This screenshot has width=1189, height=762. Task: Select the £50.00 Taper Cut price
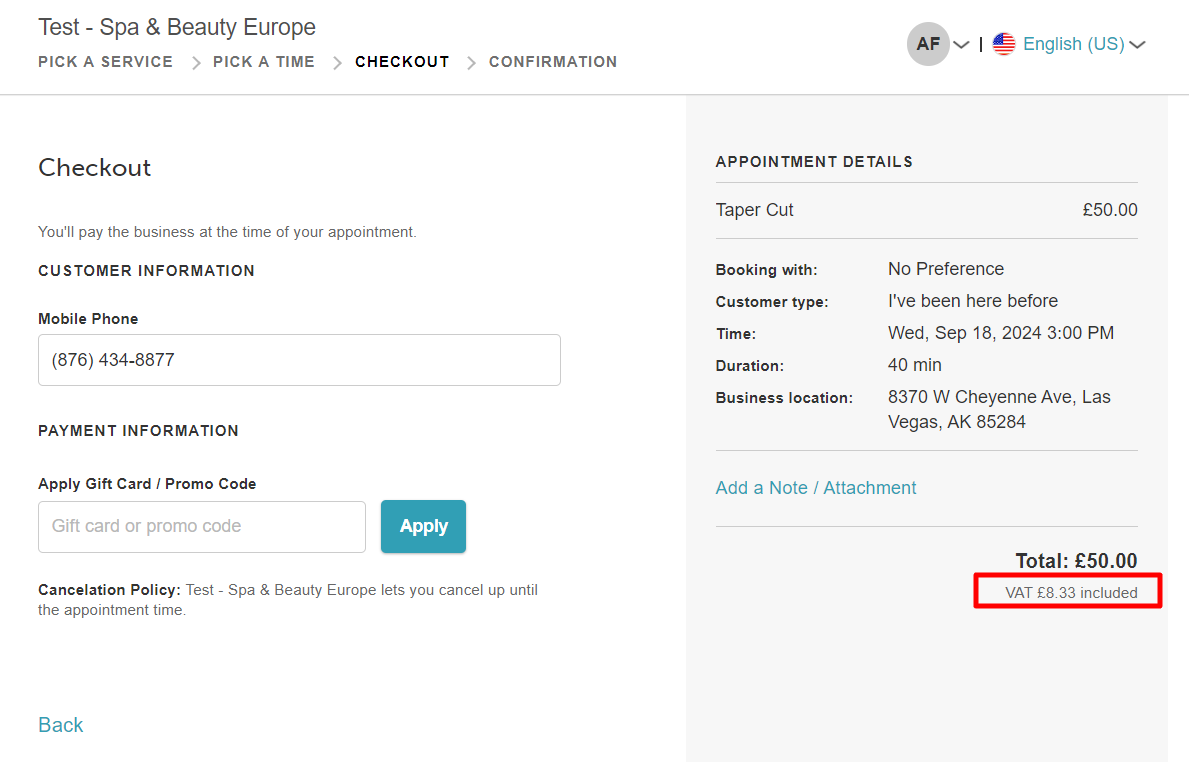tap(1109, 210)
